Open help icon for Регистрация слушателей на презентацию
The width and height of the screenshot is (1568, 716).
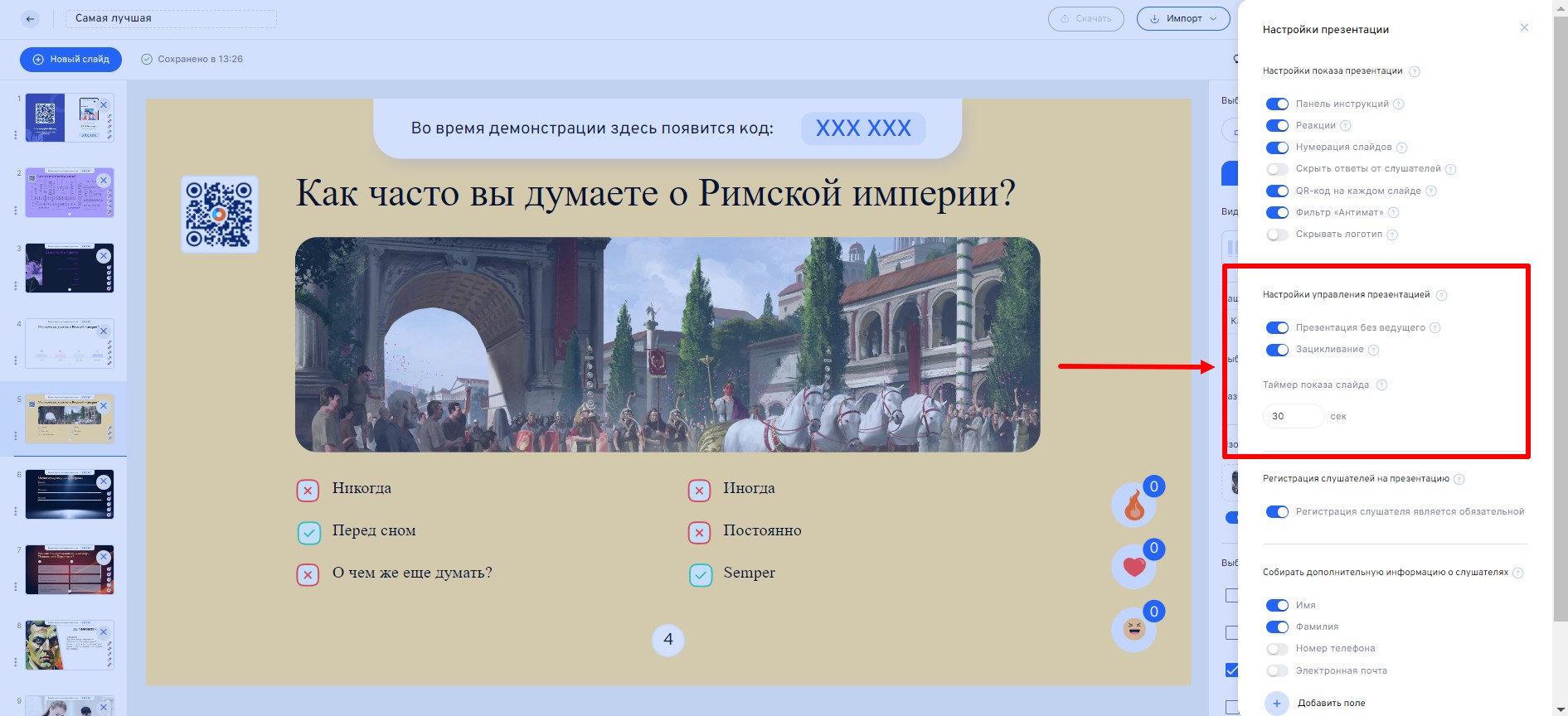click(x=1459, y=479)
